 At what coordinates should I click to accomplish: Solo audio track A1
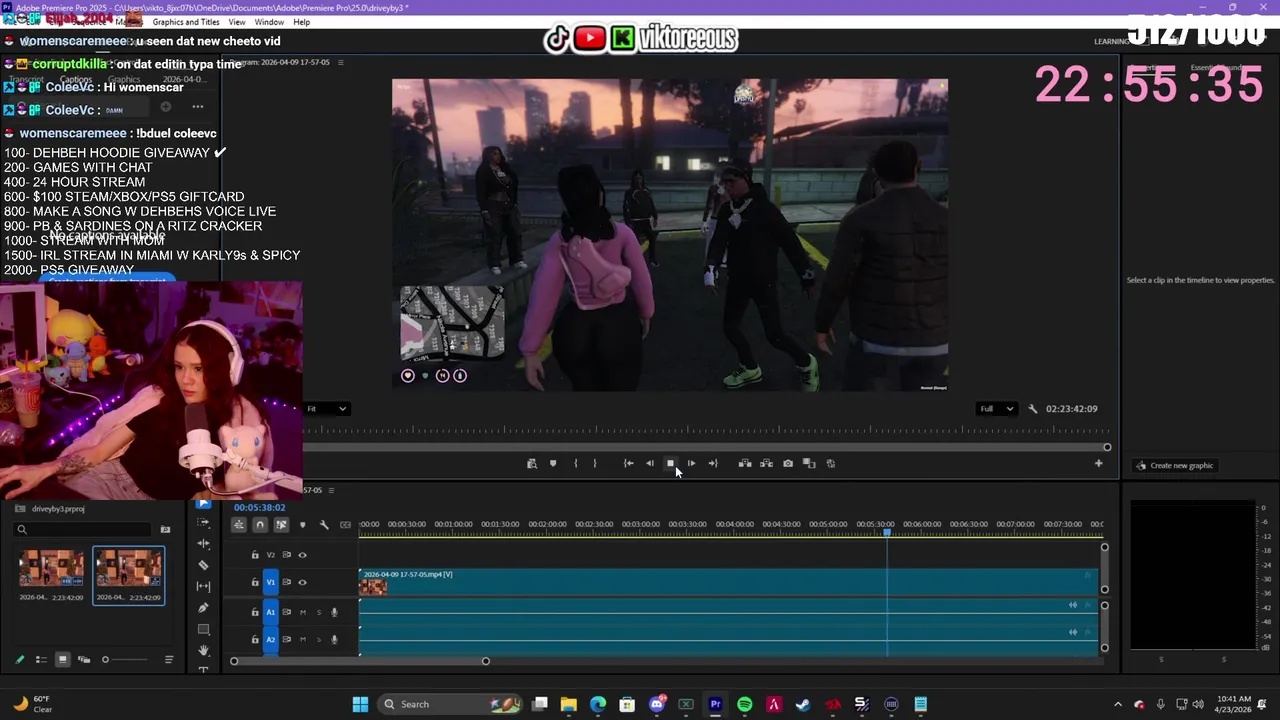coord(319,612)
